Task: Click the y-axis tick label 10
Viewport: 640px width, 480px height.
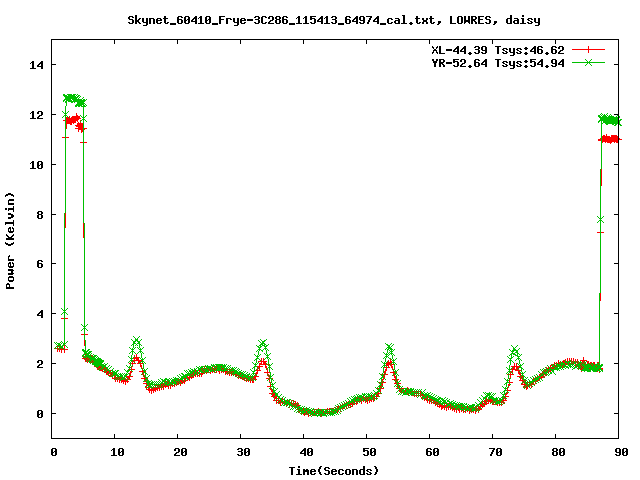Action: tap(36, 165)
